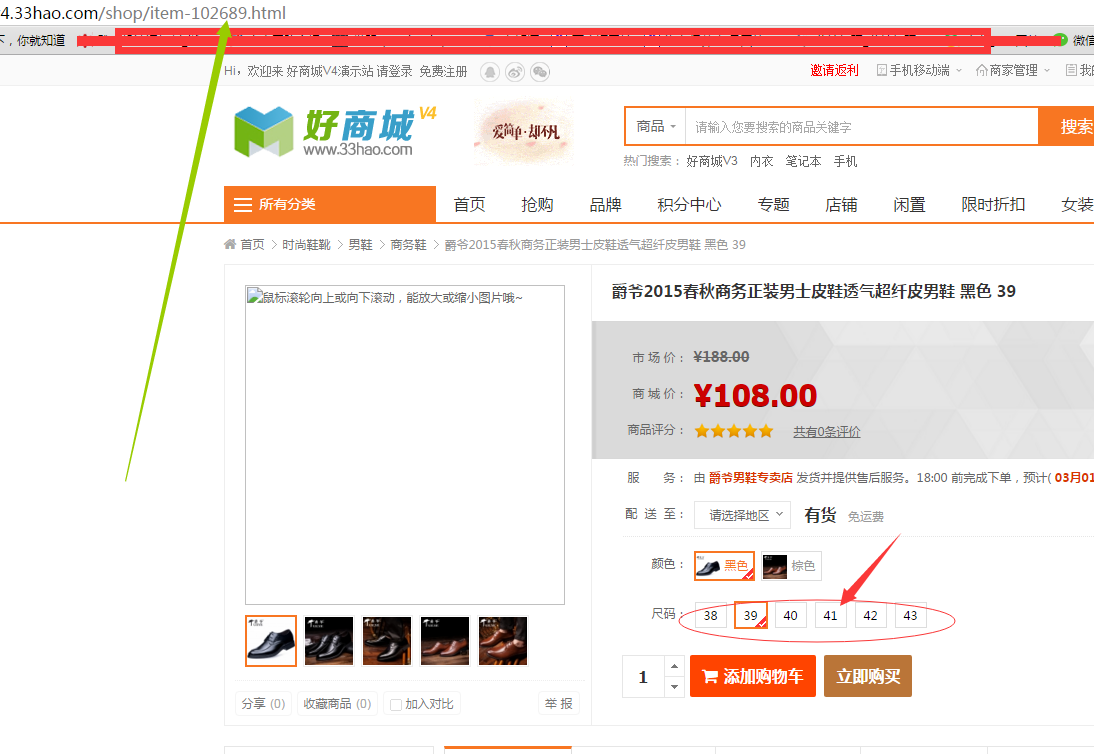Select size 43

(x=911, y=615)
